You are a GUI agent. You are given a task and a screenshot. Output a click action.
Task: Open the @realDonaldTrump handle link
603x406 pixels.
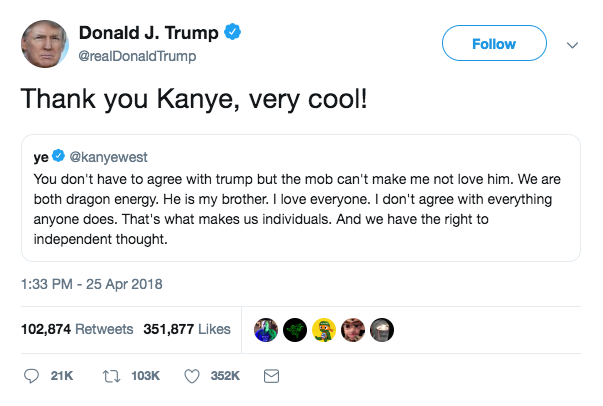coord(137,56)
